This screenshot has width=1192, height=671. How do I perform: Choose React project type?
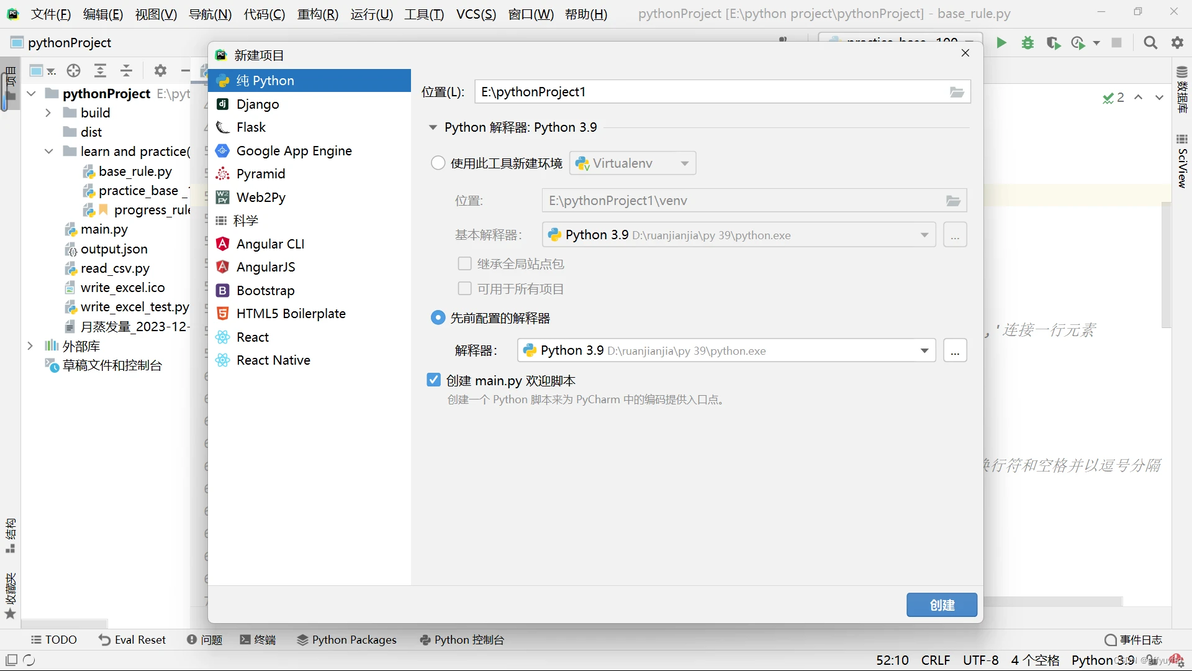tap(309, 337)
